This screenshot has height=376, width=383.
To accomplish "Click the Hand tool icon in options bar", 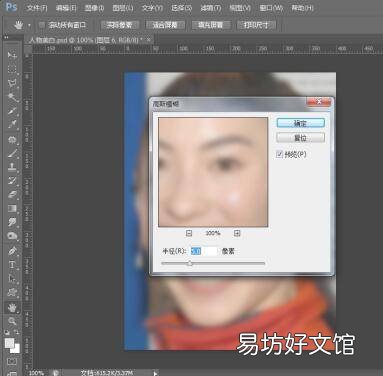I will (x=19, y=25).
